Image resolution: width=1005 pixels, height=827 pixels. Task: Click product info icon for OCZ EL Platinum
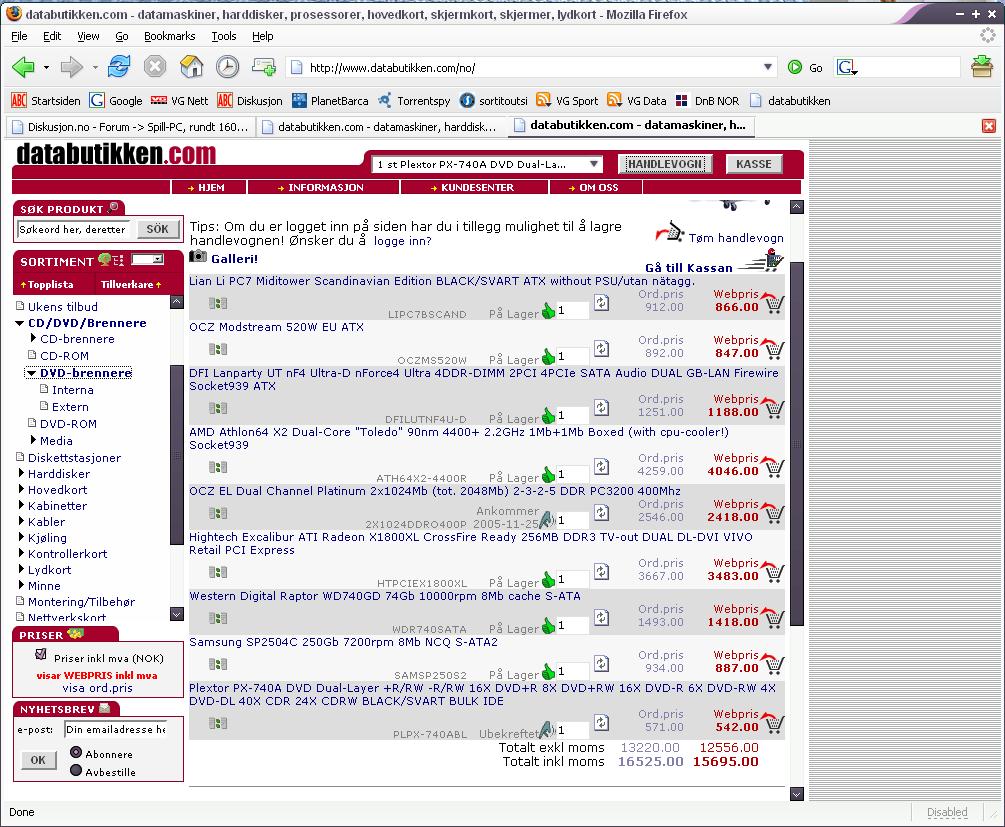pyautogui.click(x=218, y=513)
